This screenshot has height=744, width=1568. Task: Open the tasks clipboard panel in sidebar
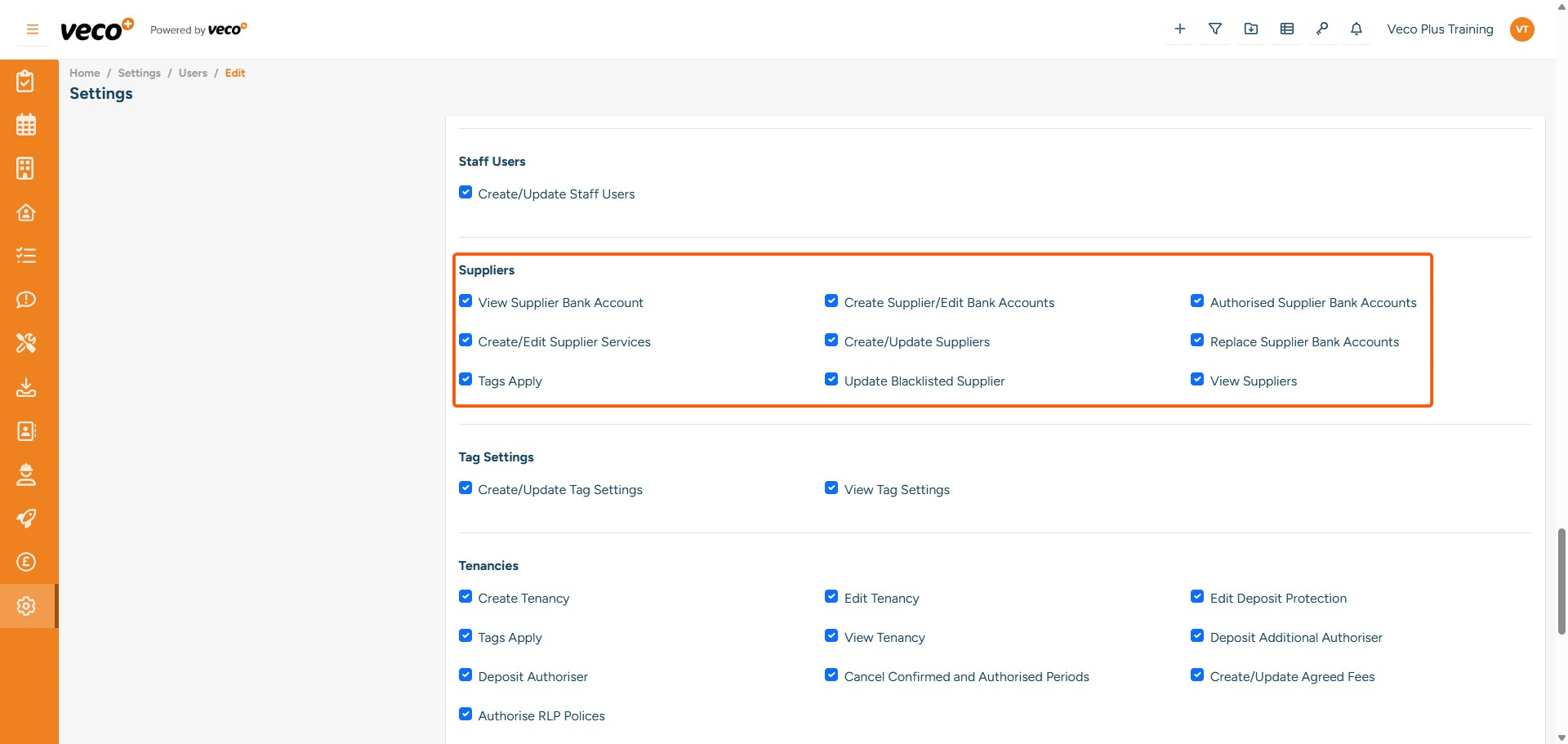pyautogui.click(x=26, y=81)
